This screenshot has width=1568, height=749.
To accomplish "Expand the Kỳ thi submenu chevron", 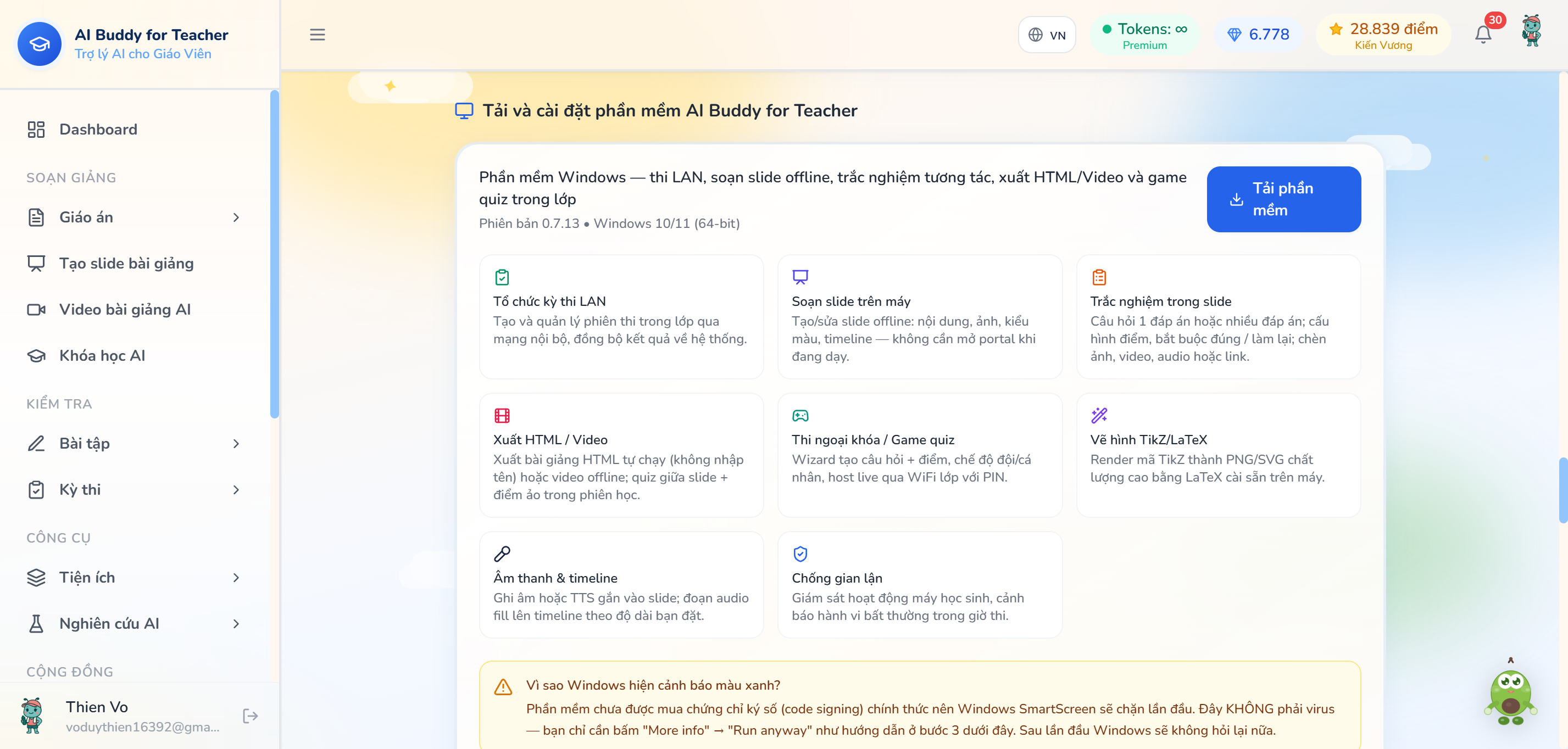I will click(236, 490).
